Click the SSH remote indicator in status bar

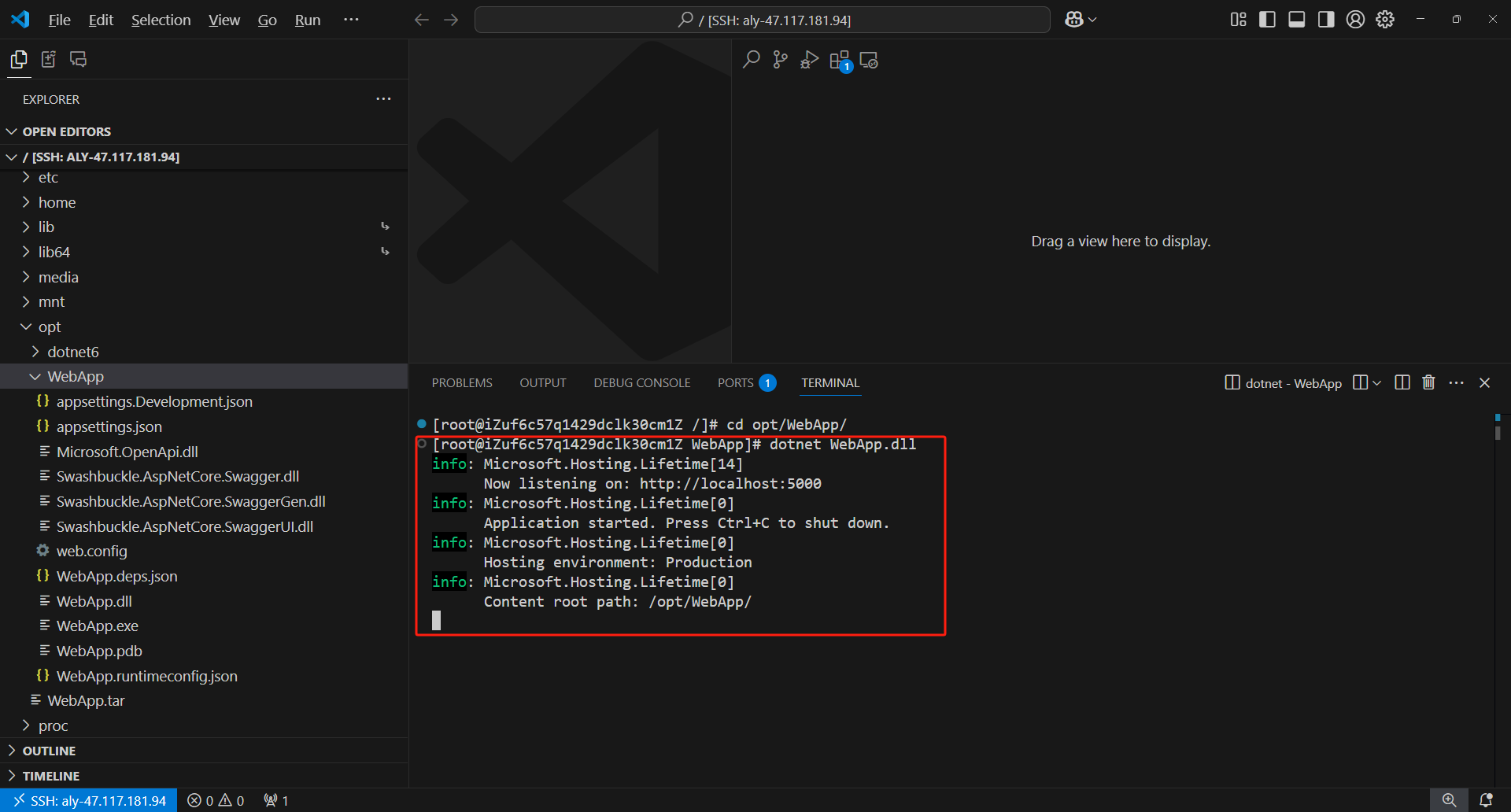click(x=89, y=800)
